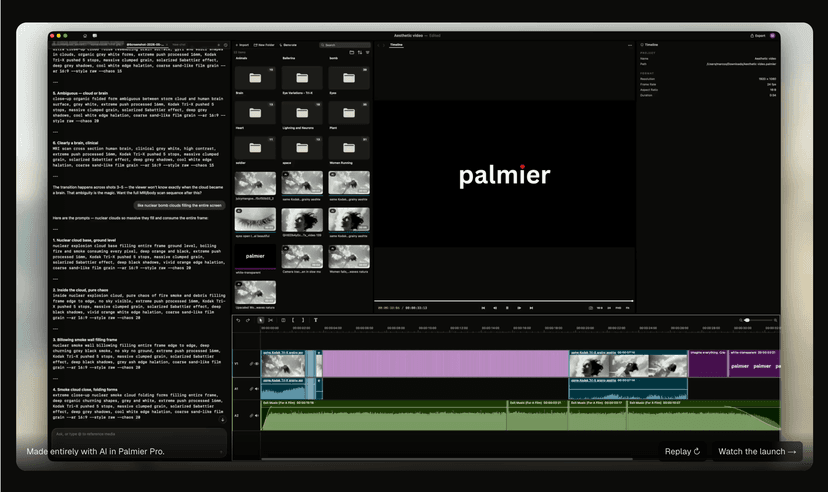Pause playback in the preview player
Image resolution: width=828 pixels, height=492 pixels.
507,308
